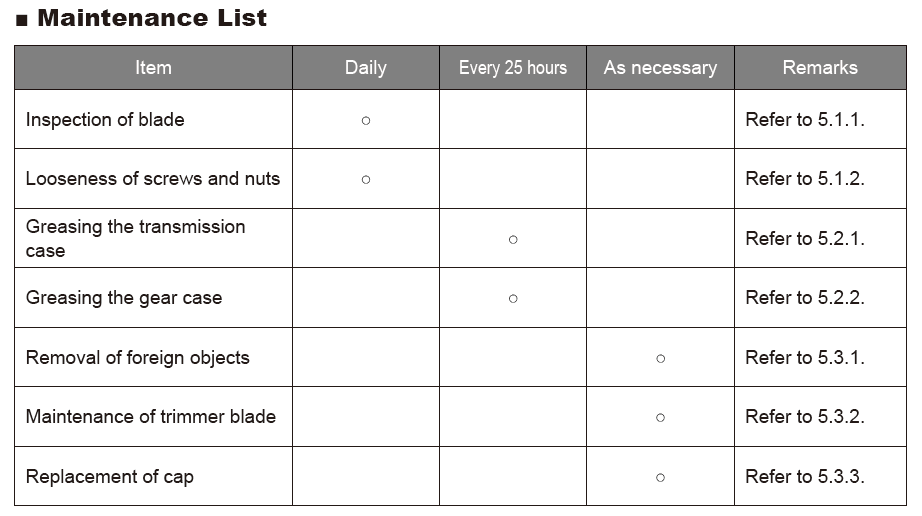Click the As necessary column header

(x=660, y=68)
